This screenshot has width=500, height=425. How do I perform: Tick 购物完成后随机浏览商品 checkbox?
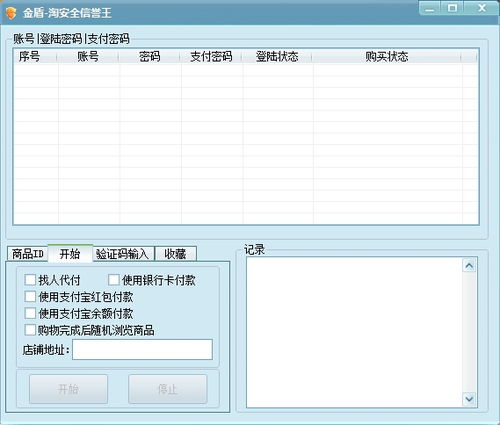coord(30,330)
